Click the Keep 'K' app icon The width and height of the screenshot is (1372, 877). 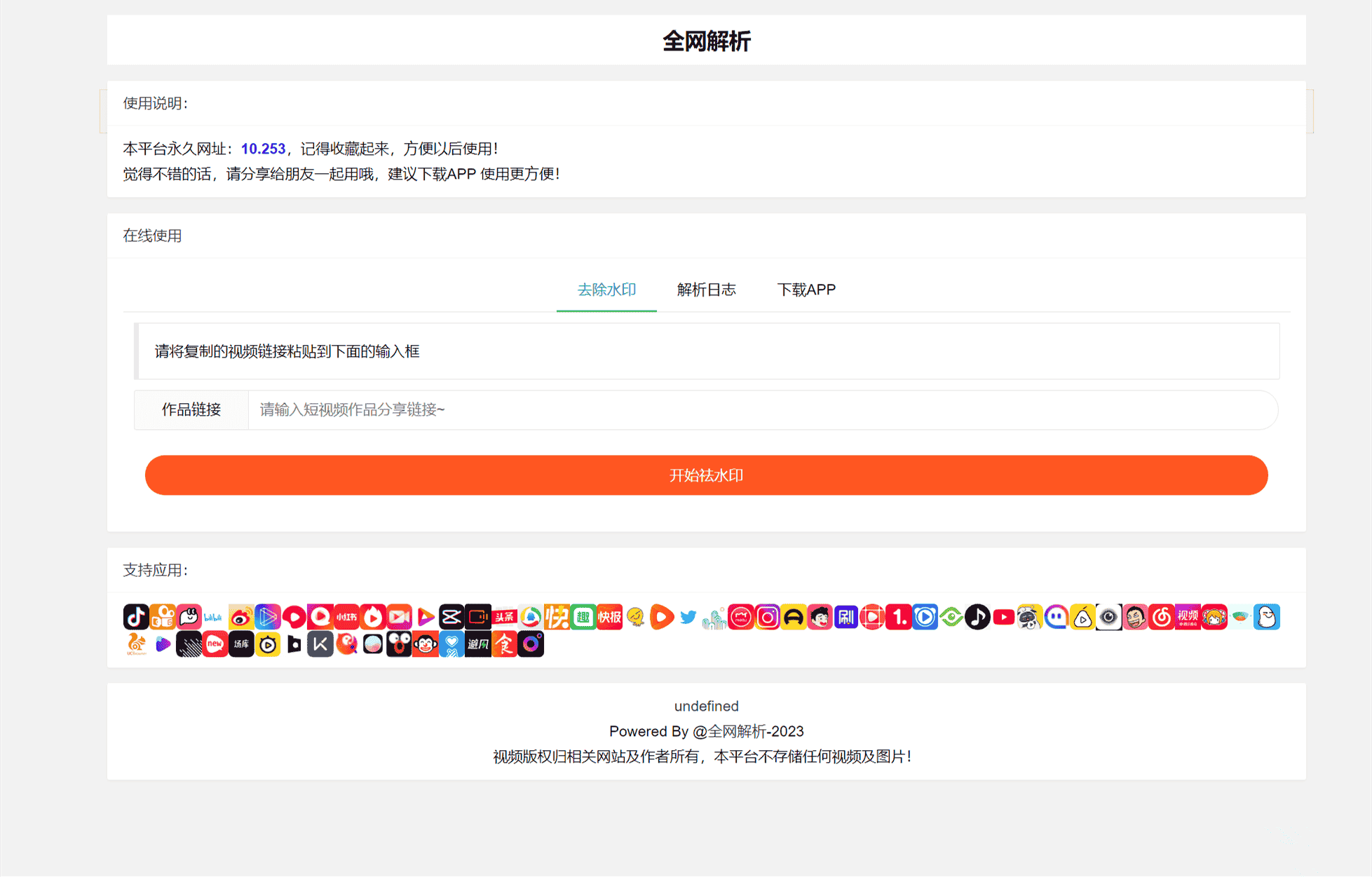pyautogui.click(x=320, y=644)
